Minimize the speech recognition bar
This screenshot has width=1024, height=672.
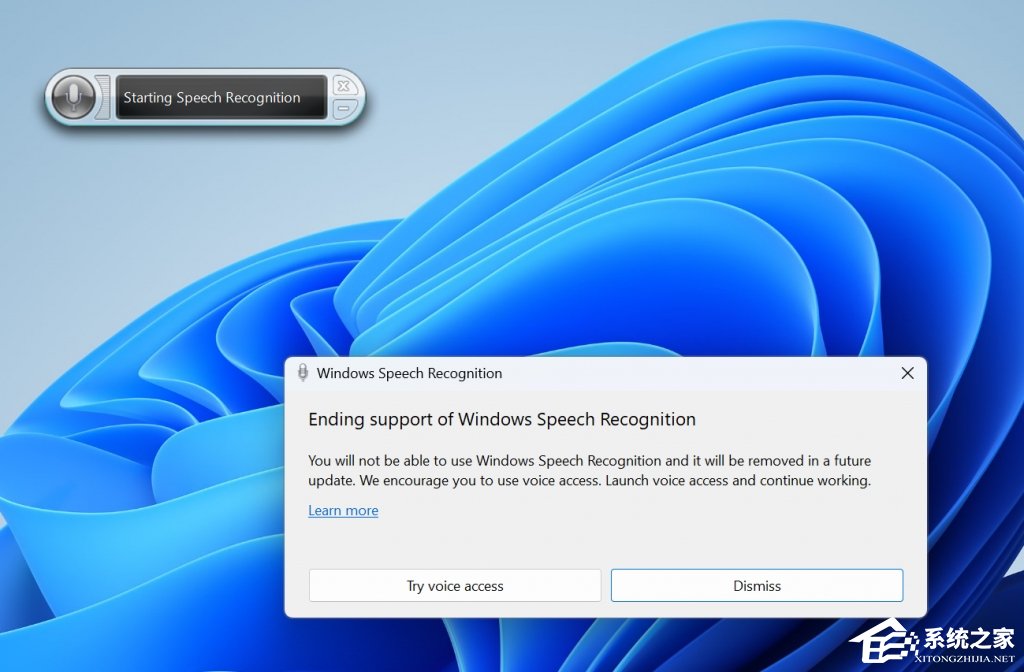(x=343, y=108)
